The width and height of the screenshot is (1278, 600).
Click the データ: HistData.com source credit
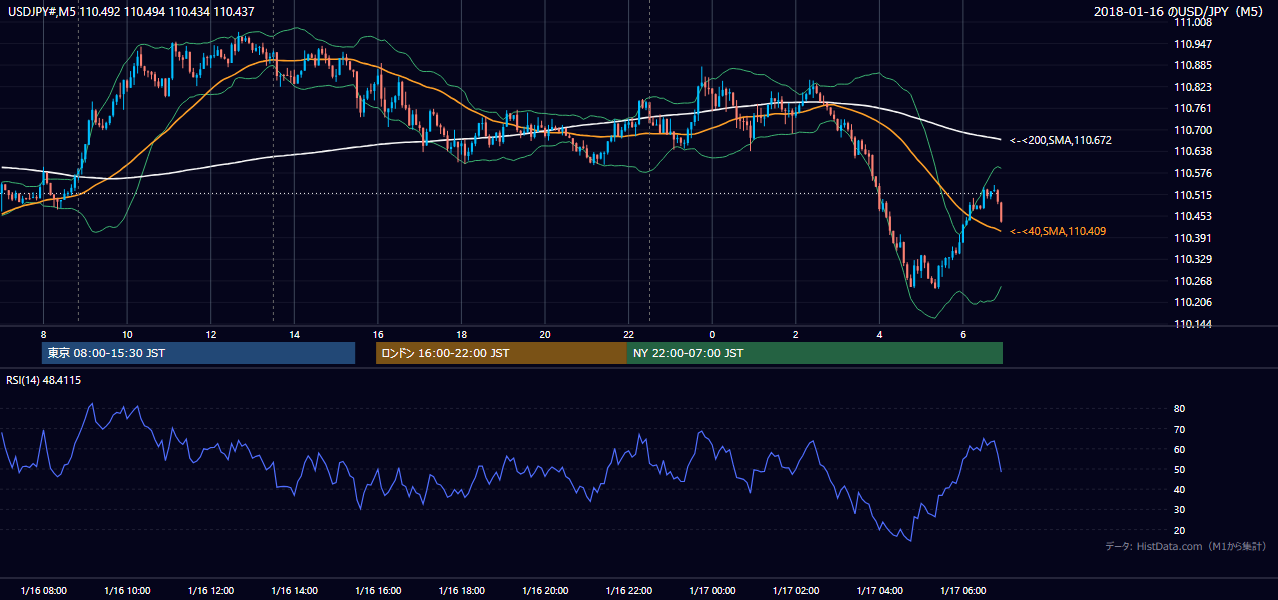1186,546
